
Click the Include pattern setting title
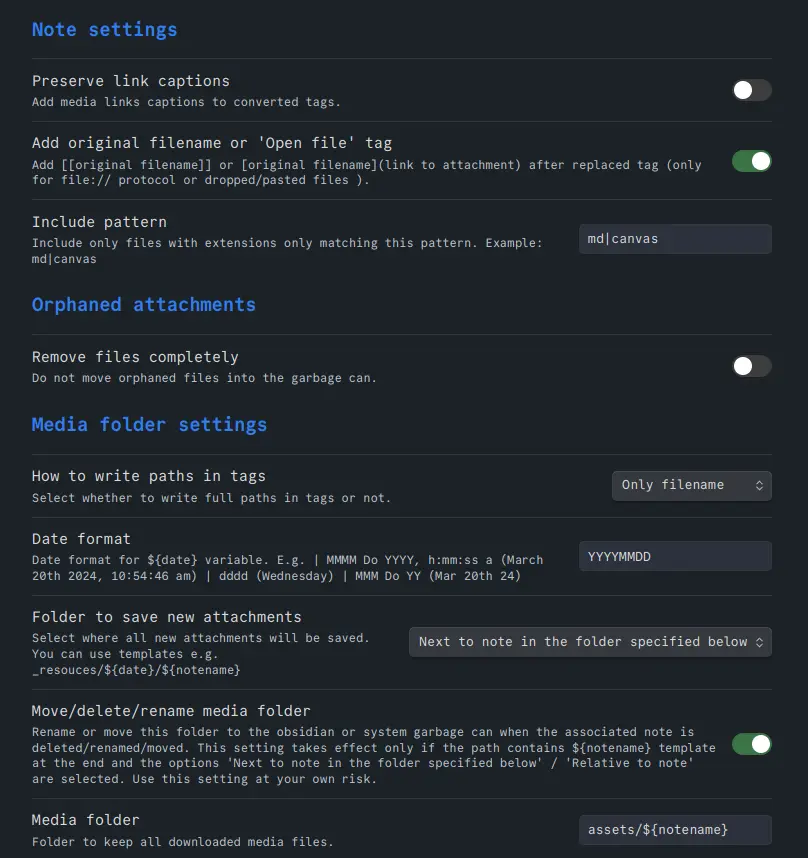point(99,222)
